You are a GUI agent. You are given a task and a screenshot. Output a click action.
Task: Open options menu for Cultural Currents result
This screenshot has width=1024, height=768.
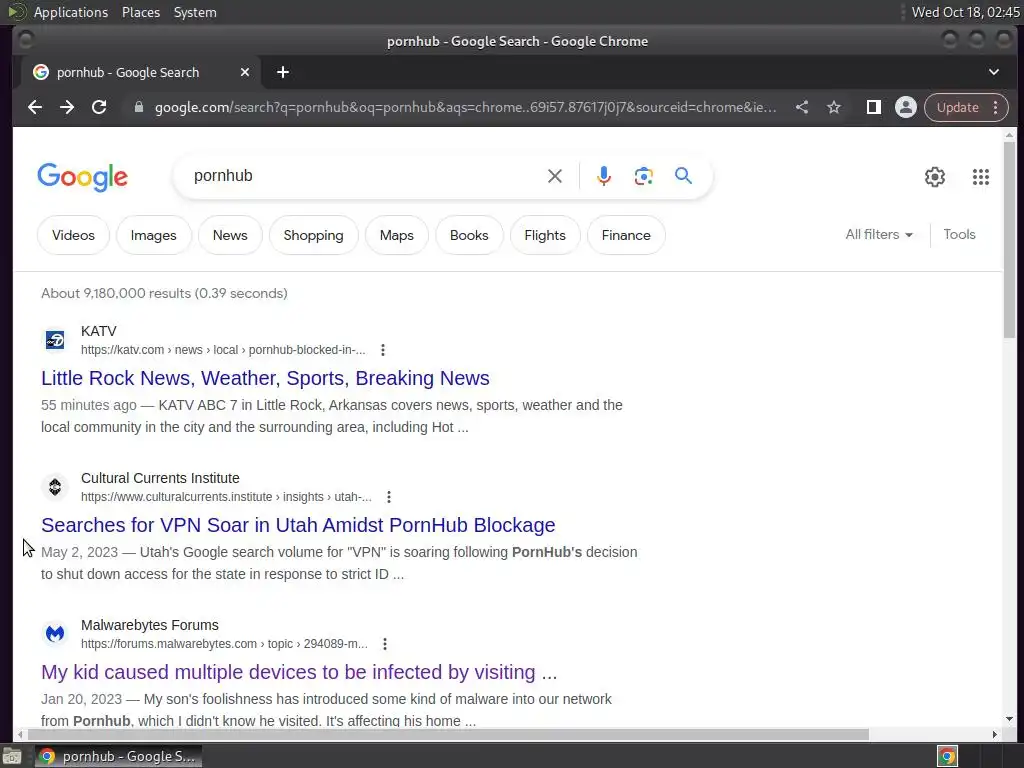389,497
